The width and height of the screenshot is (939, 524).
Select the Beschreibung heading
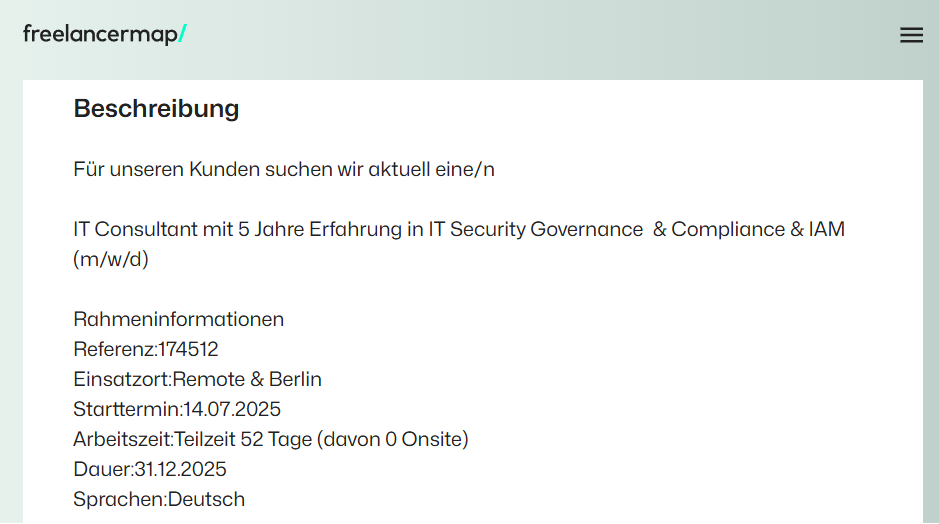pyautogui.click(x=156, y=108)
